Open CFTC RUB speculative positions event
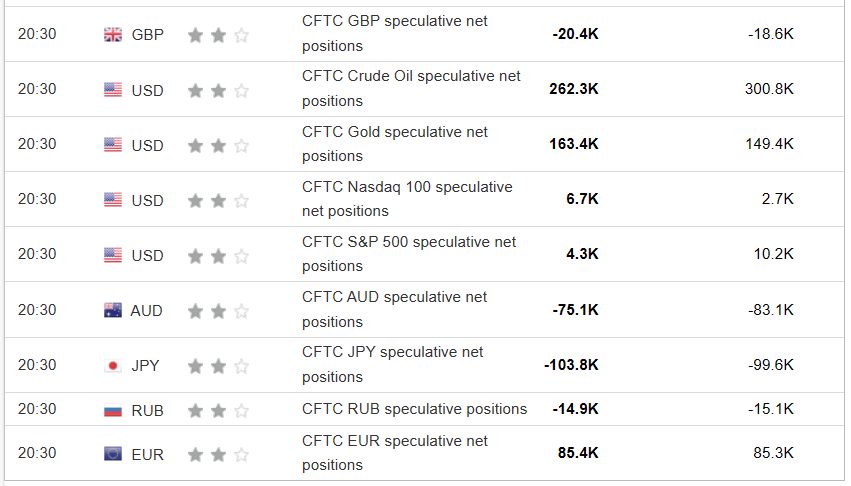This screenshot has width=851, height=486. pyautogui.click(x=414, y=409)
